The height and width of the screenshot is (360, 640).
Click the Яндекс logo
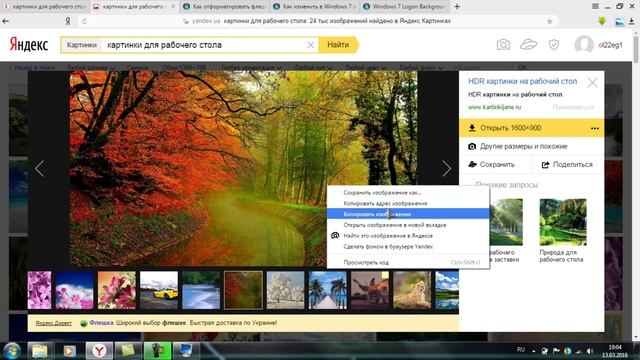click(29, 45)
